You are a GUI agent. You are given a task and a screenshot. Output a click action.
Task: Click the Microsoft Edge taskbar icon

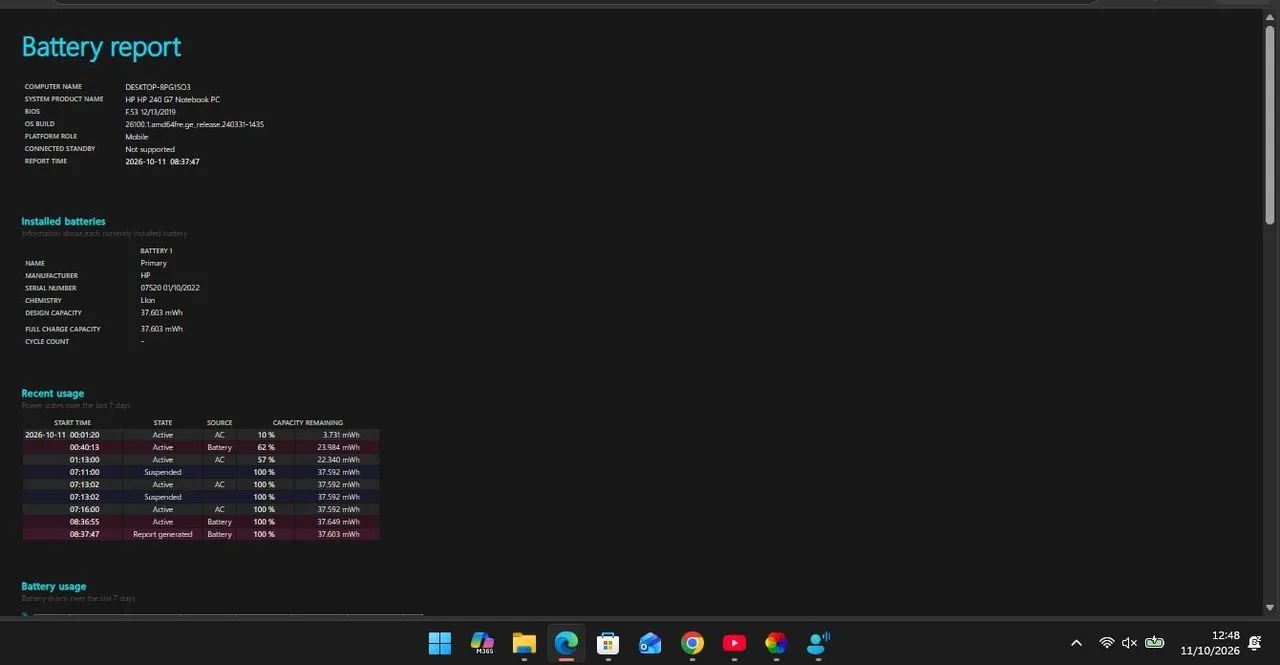[x=566, y=643]
